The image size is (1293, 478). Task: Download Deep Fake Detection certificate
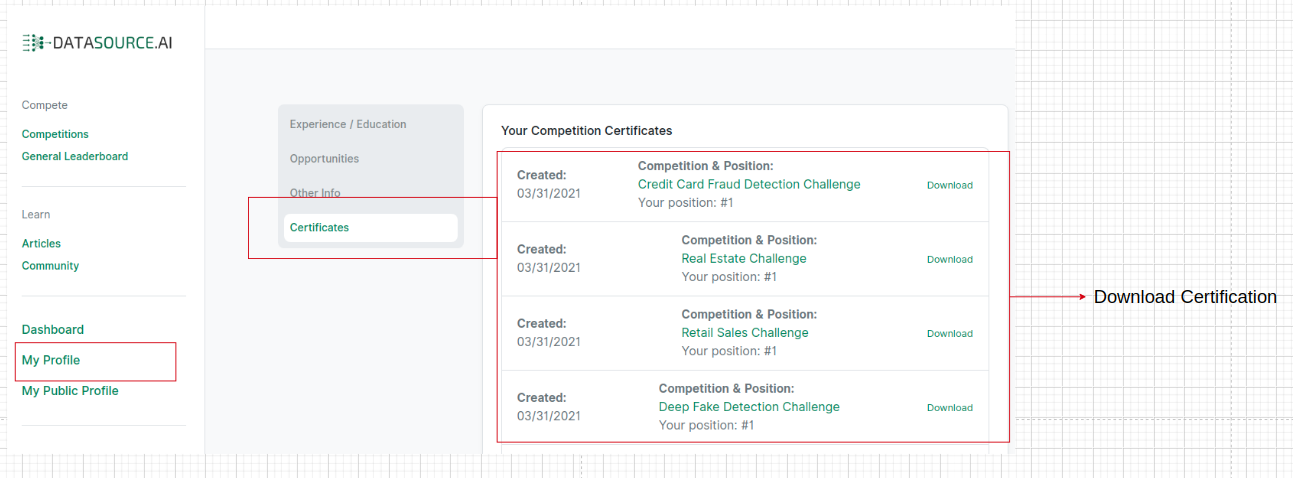click(949, 407)
